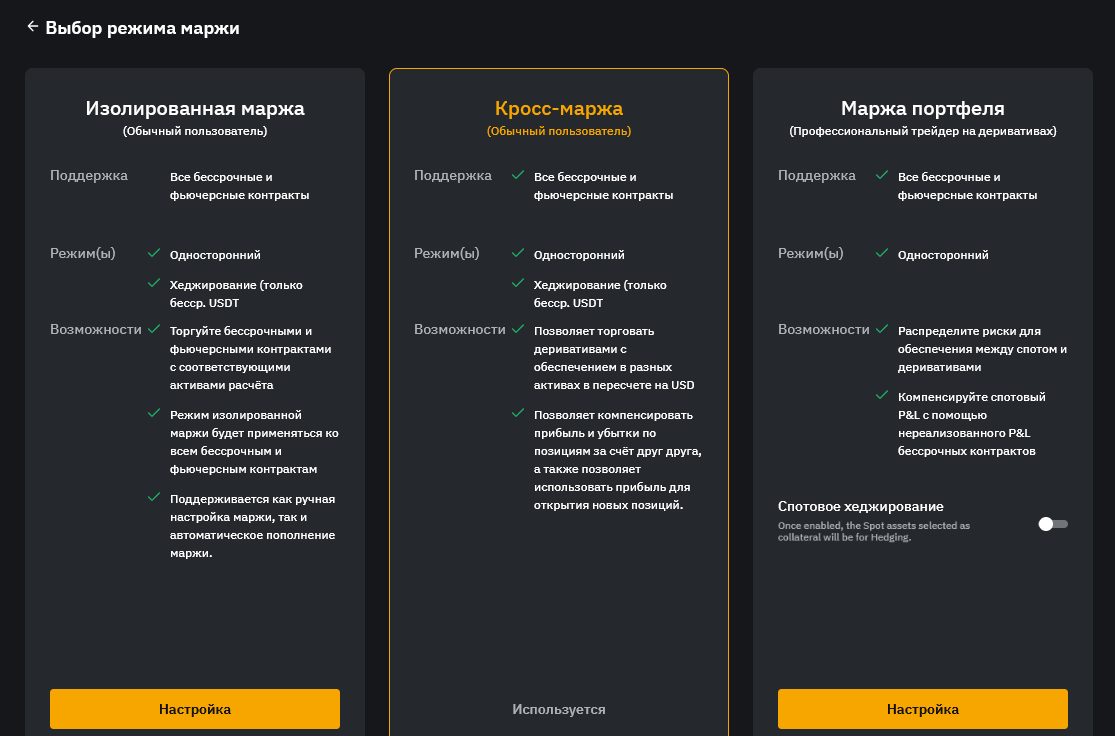The image size is (1115, 736).
Task: Click Поддержка checkmark in Кросс-маржа card
Action: pos(518,175)
